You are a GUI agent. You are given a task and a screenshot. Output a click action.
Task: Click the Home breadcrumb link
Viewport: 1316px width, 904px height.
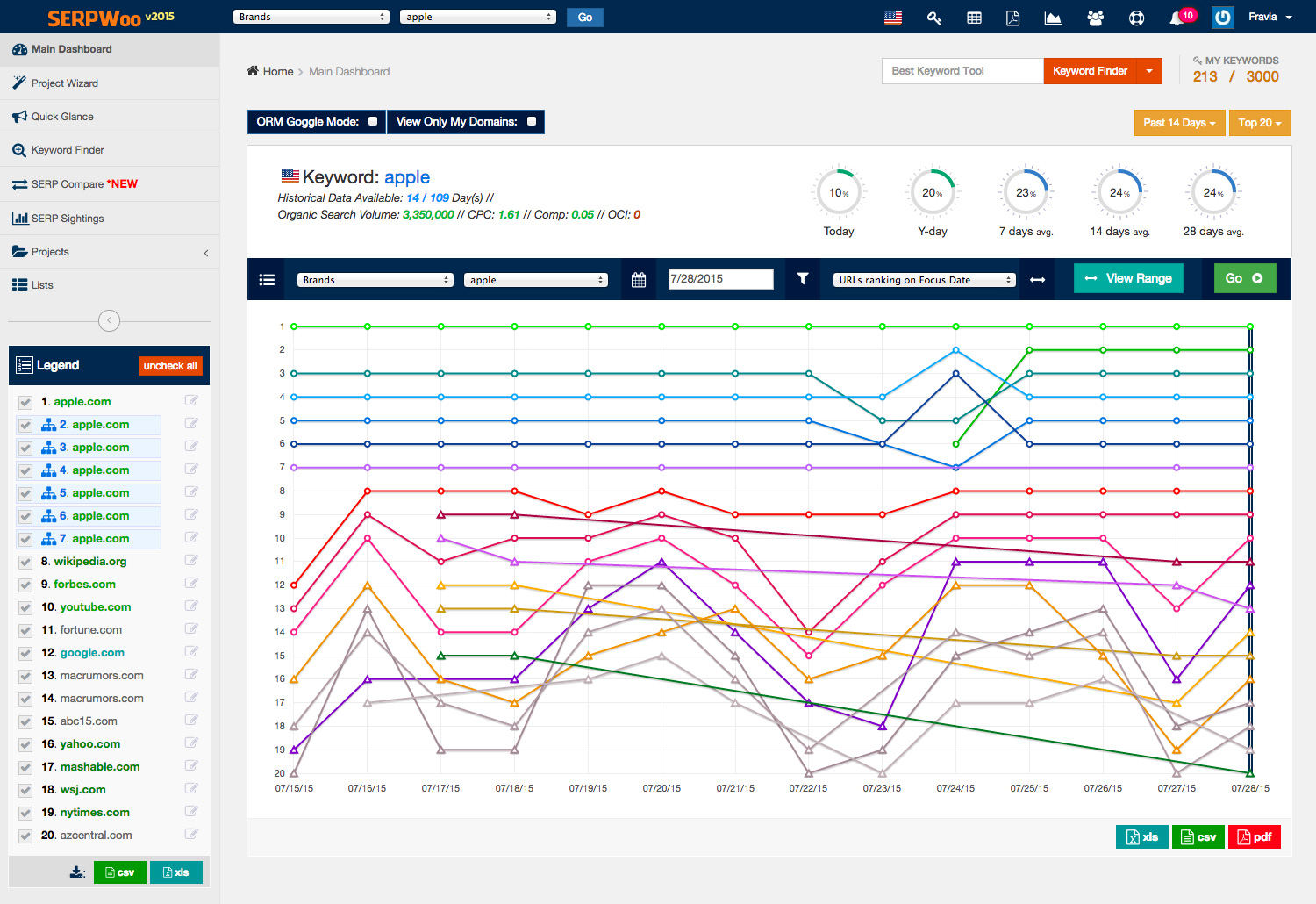[270, 71]
